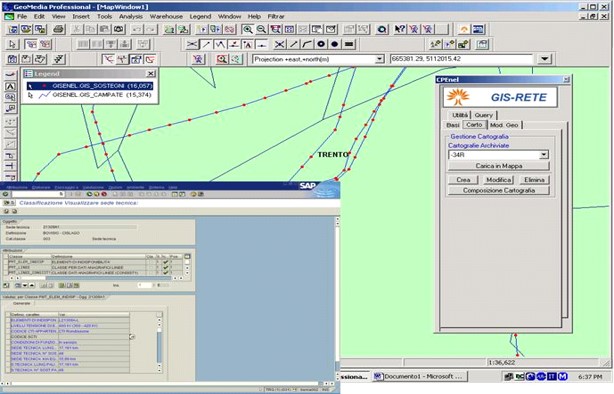Select the arrow Select tool
Screen dimensions: 614x394
[x=12, y=44]
